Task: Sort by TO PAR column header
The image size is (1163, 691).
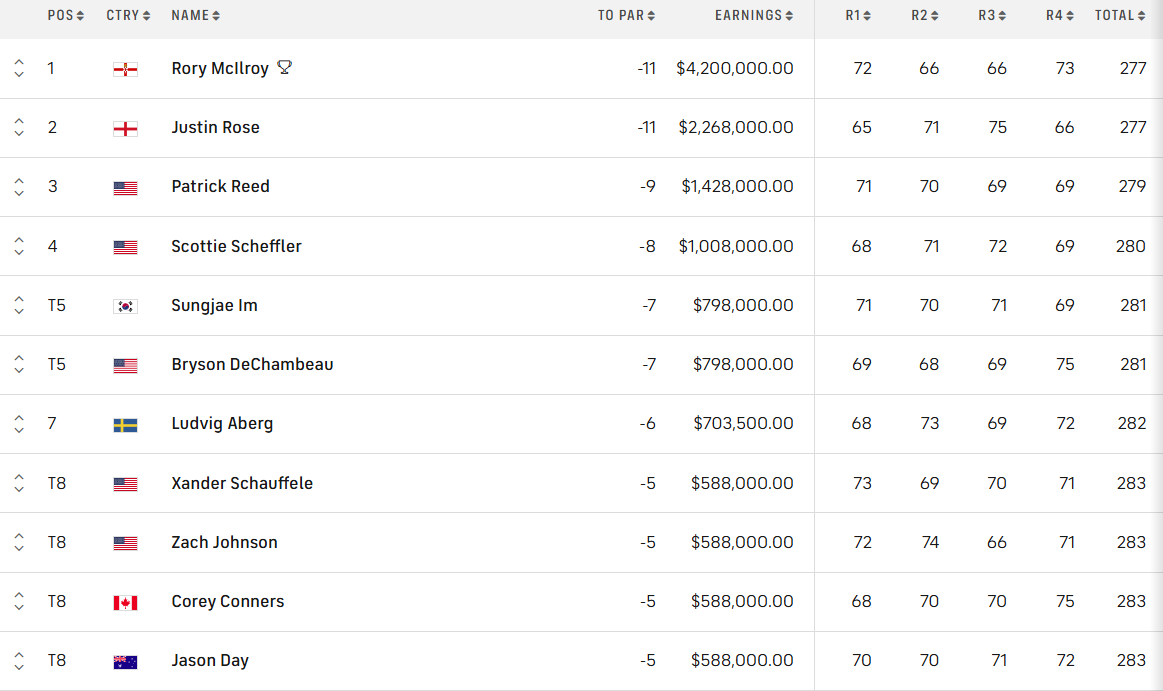Action: 626,15
